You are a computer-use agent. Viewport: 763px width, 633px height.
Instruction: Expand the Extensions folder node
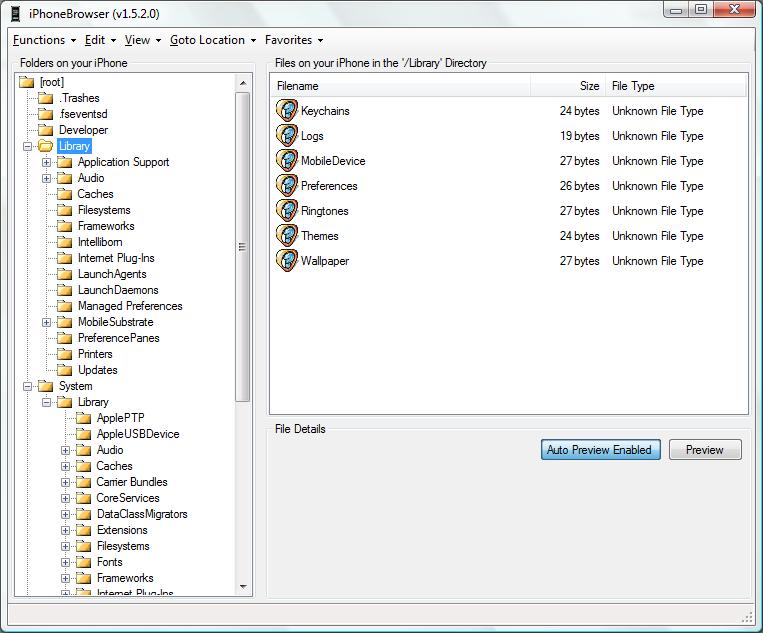pos(65,530)
